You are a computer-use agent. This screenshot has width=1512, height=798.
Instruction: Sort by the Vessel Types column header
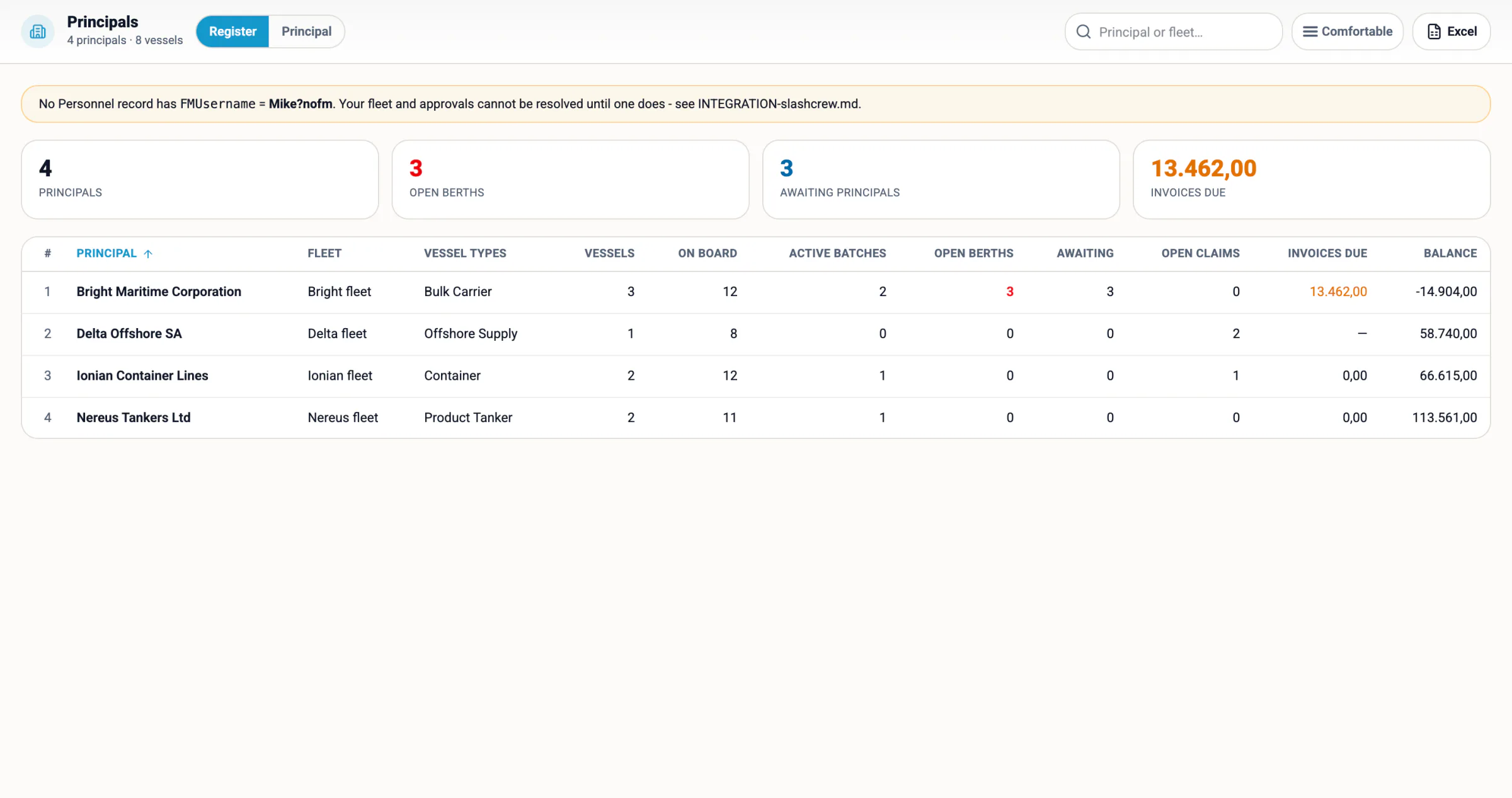pos(465,253)
